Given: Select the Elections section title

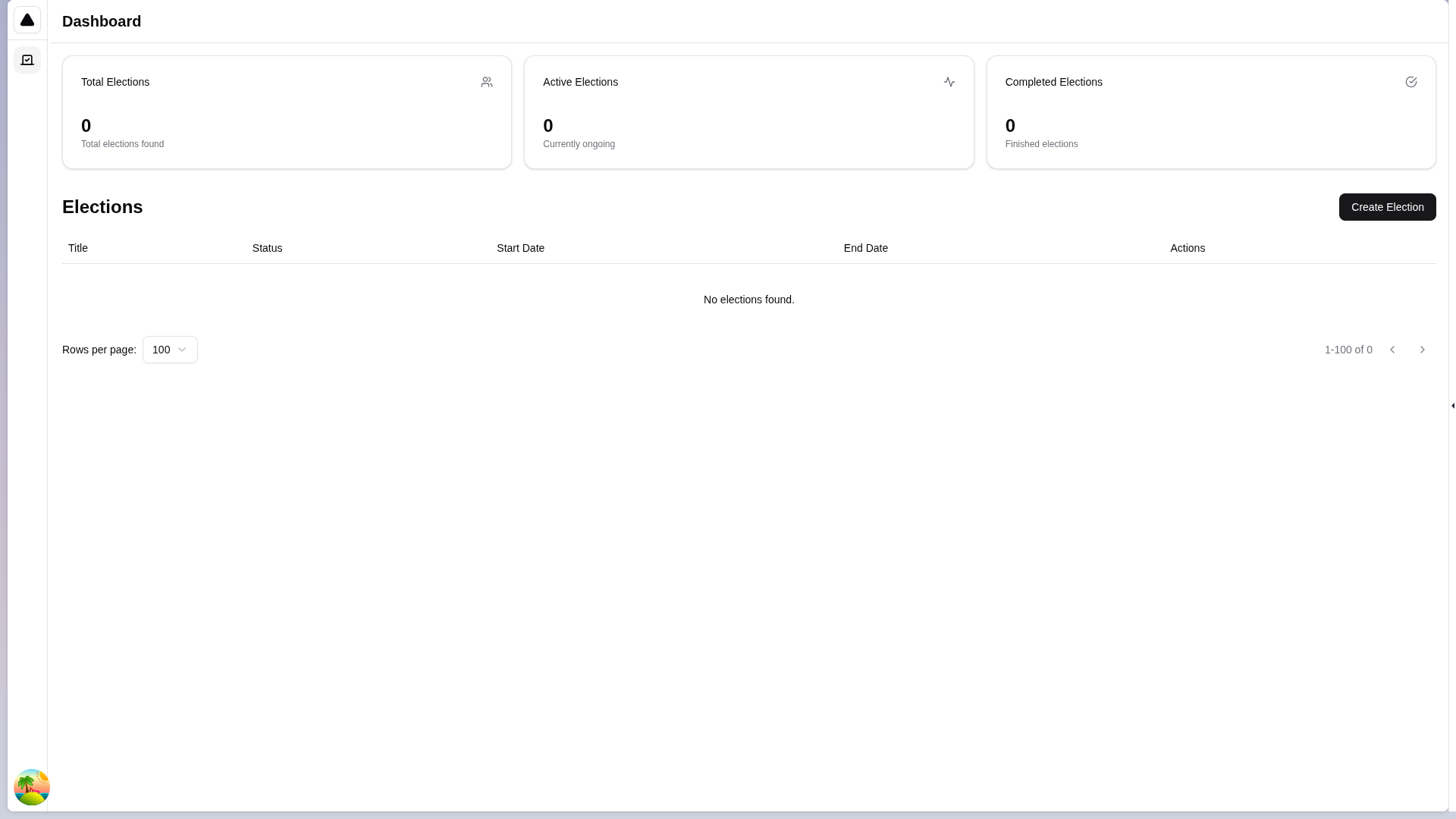Looking at the screenshot, I should (x=102, y=207).
